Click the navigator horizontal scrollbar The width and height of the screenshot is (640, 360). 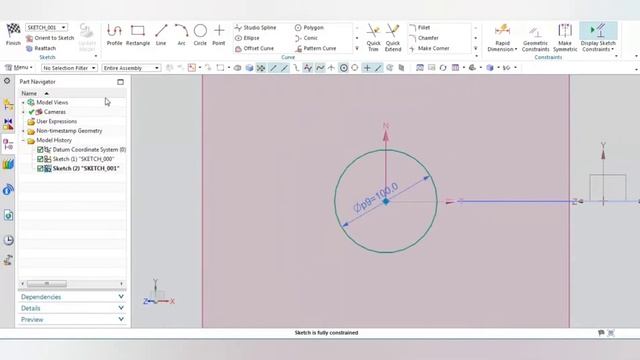pos(47,284)
